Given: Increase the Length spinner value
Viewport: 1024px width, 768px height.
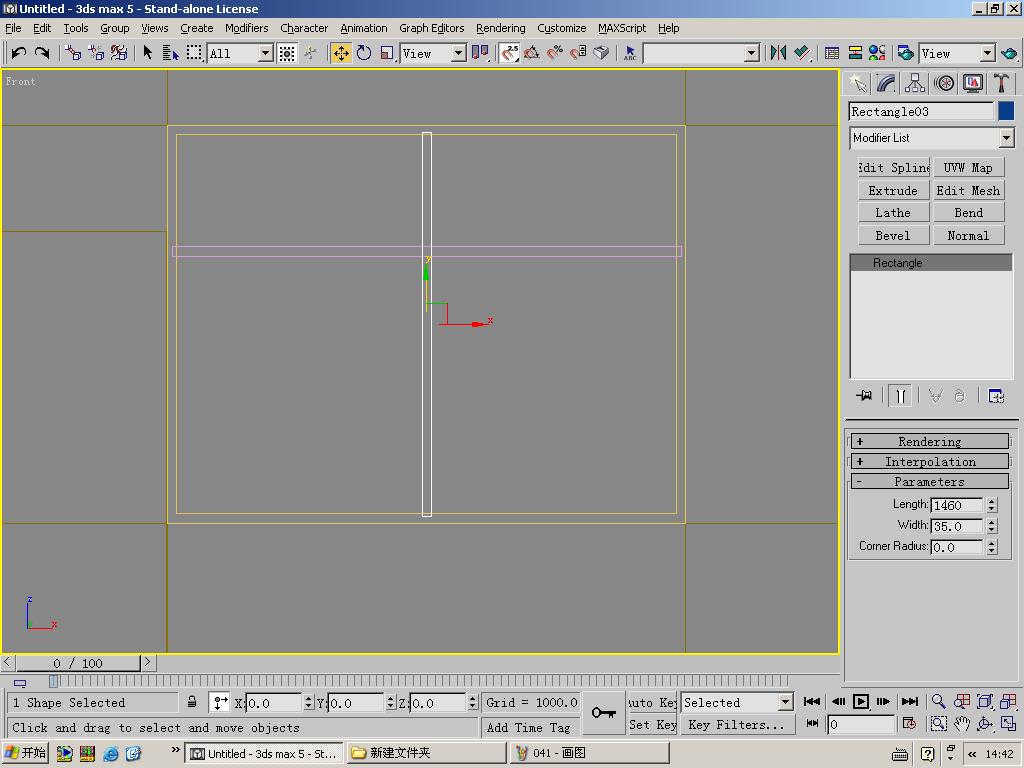Looking at the screenshot, I should pos(991,502).
